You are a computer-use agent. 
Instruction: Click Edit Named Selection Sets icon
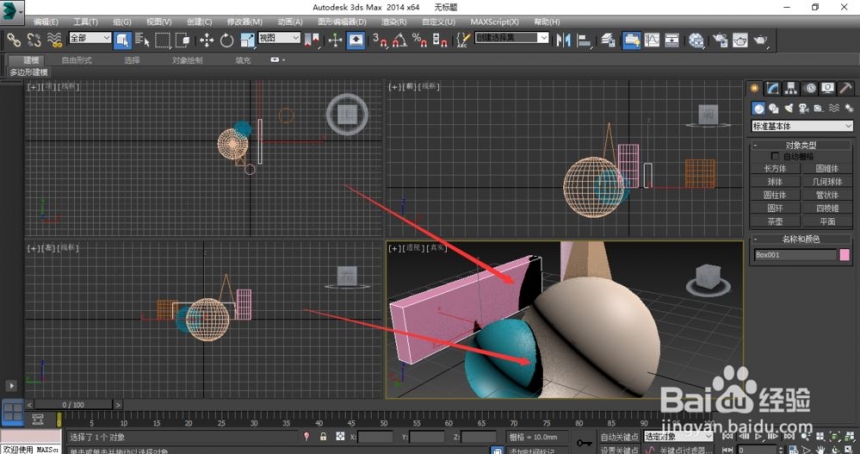[463, 40]
